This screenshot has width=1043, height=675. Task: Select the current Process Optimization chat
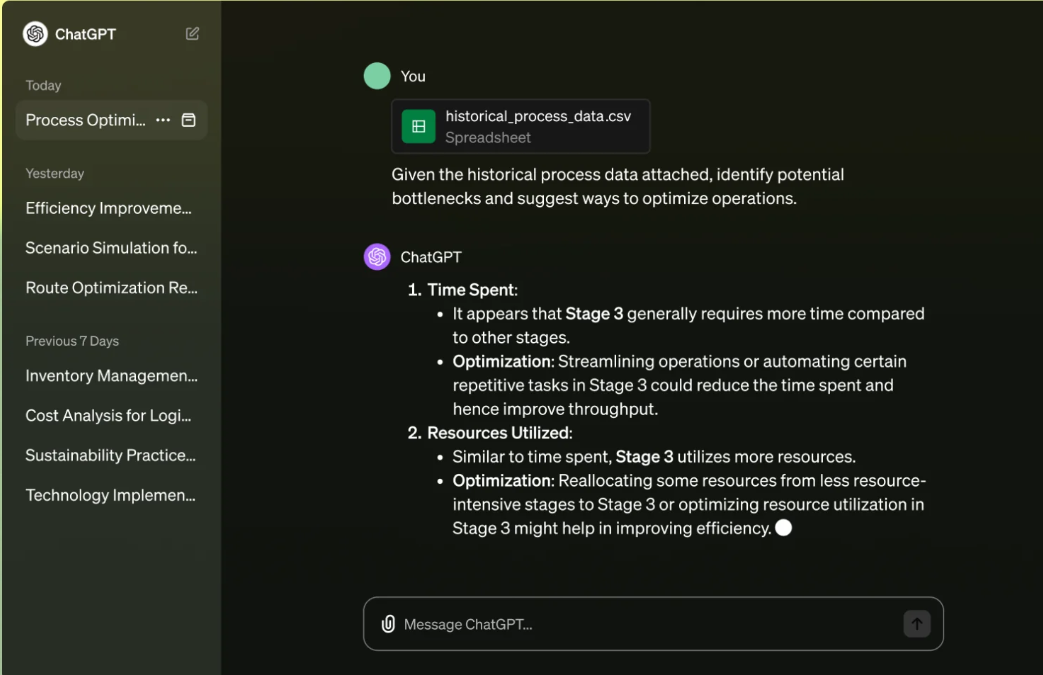(85, 120)
